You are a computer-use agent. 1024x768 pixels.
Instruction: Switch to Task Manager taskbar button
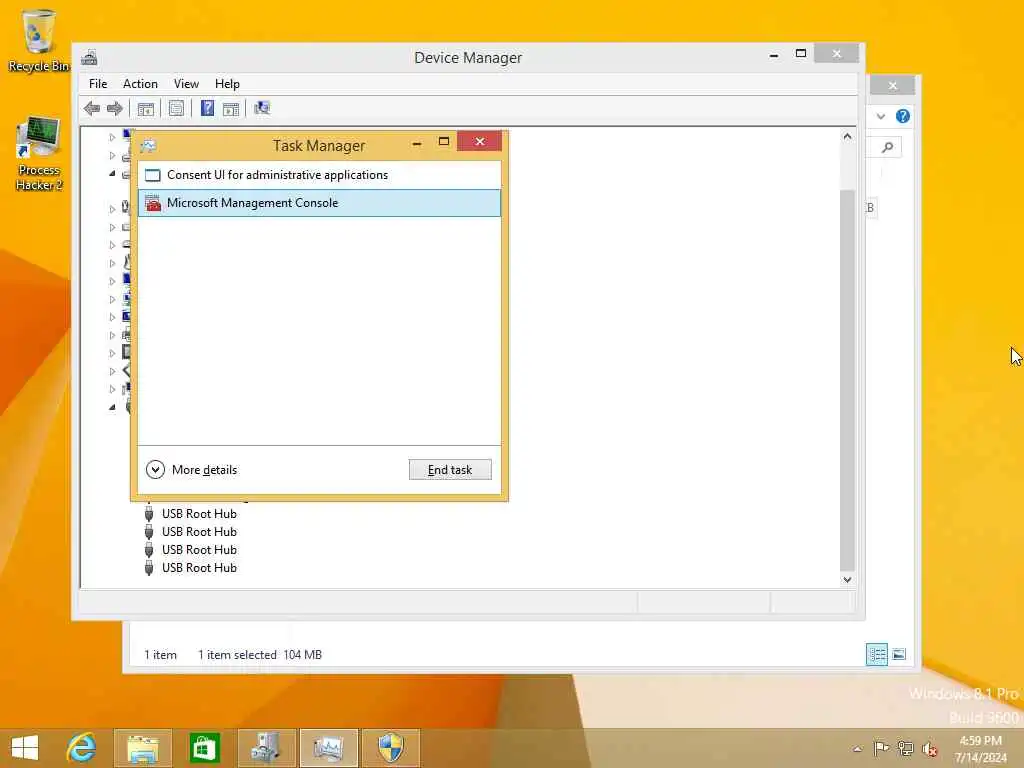pyautogui.click(x=328, y=748)
